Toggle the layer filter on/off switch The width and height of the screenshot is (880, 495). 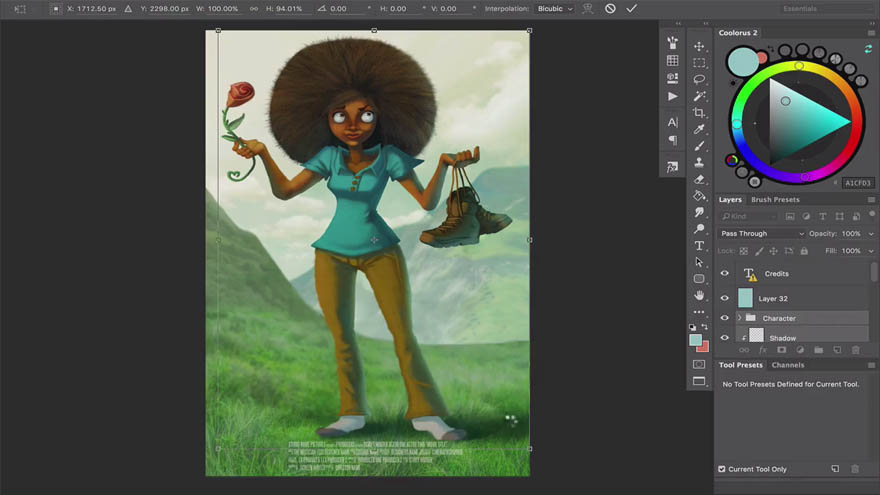pos(872,214)
